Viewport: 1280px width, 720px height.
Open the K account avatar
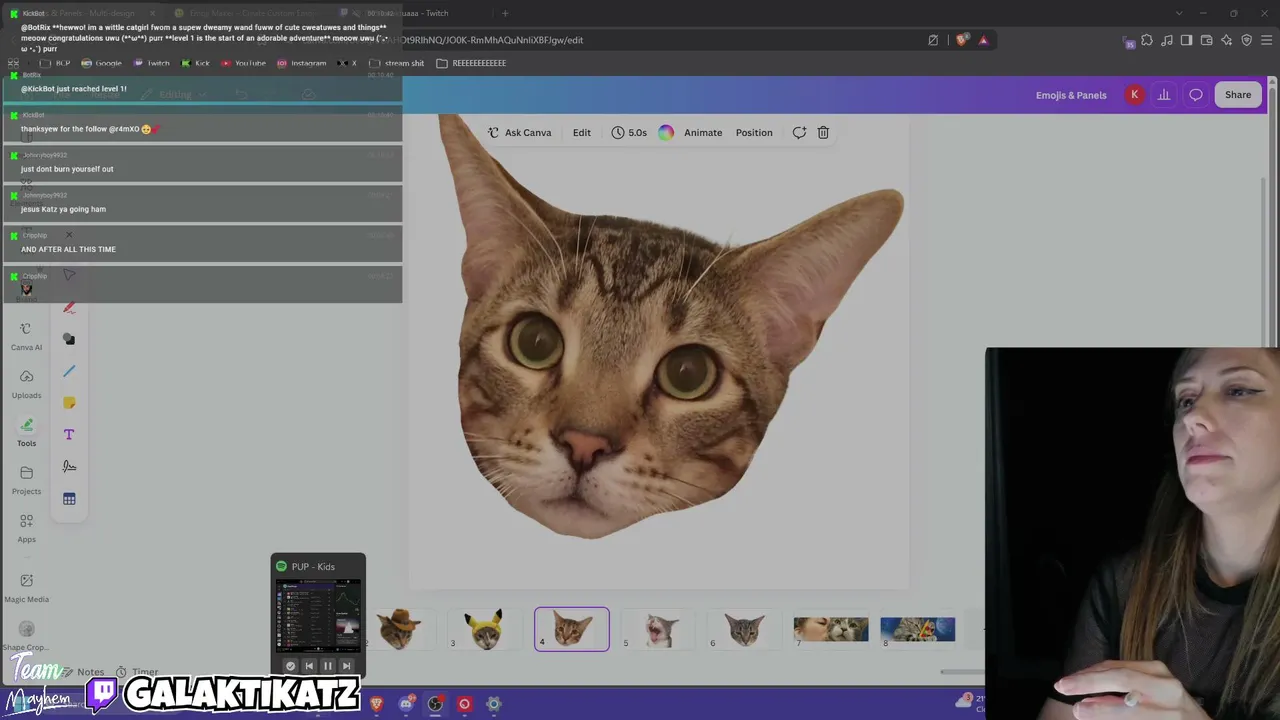(1134, 95)
